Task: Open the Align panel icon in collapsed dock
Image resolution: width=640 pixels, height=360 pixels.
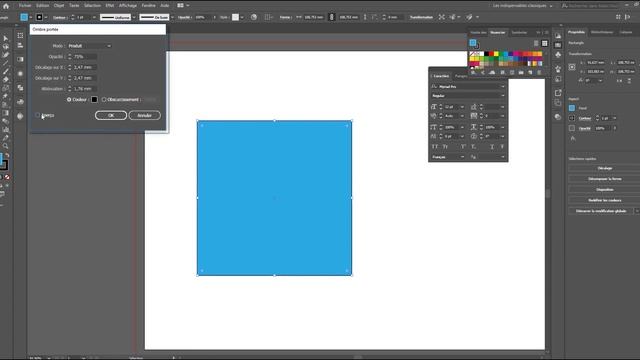Action: pos(20,45)
